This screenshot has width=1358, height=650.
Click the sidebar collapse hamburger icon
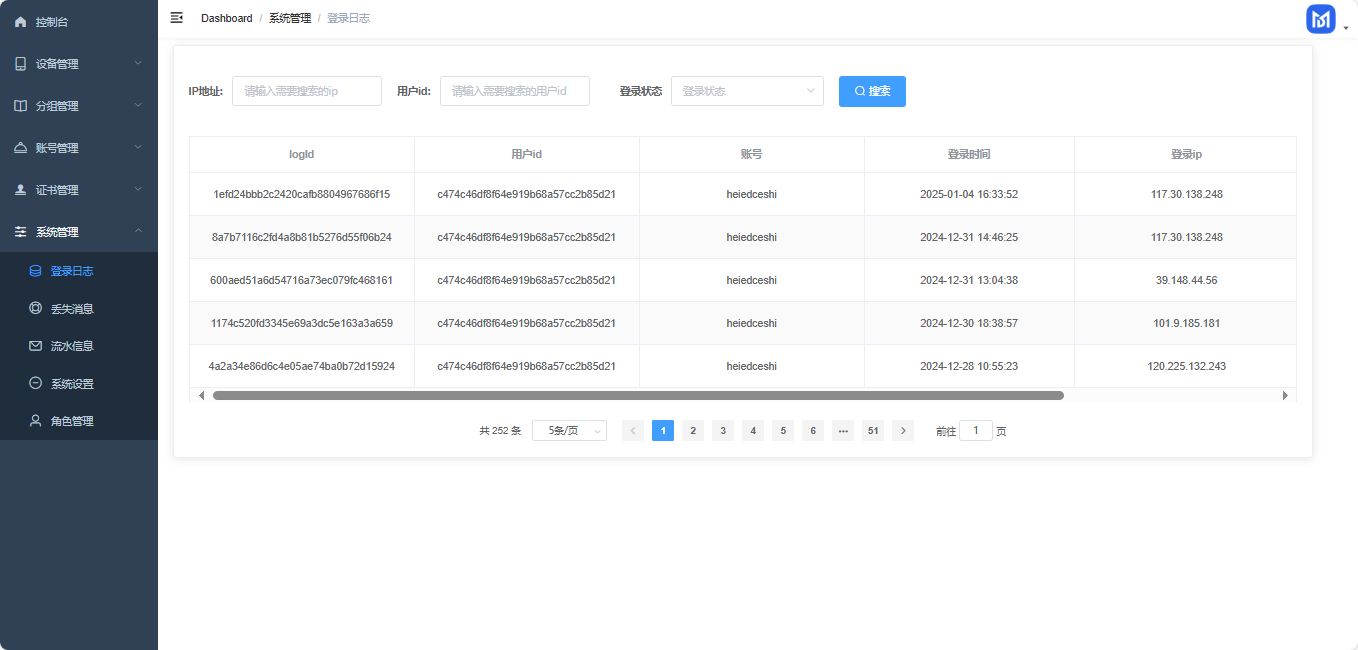(x=177, y=18)
